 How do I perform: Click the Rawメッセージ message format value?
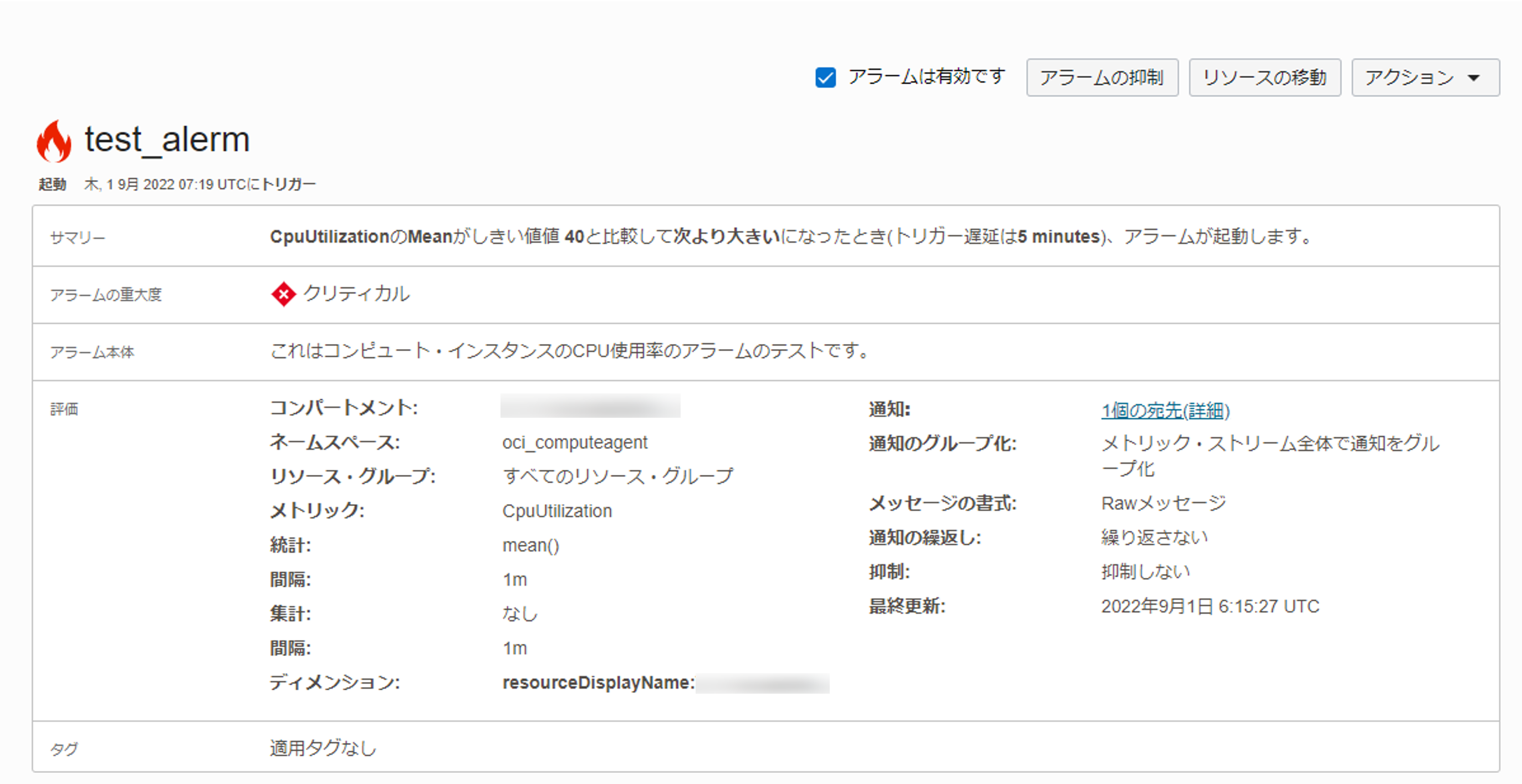(x=1163, y=504)
